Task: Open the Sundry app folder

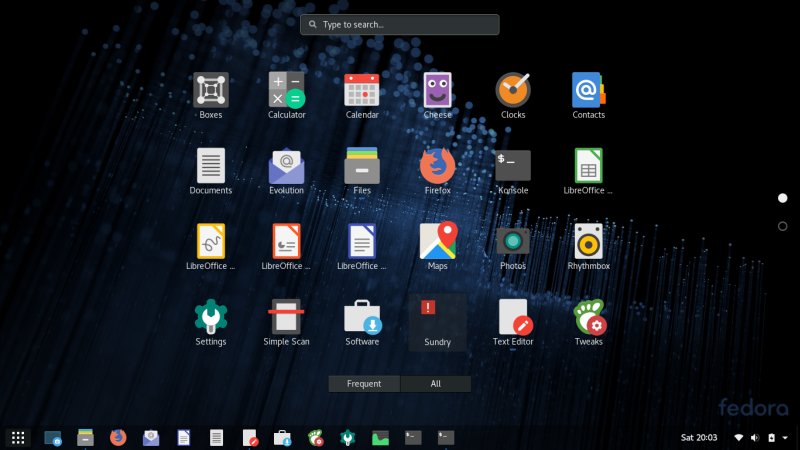Action: point(437,322)
